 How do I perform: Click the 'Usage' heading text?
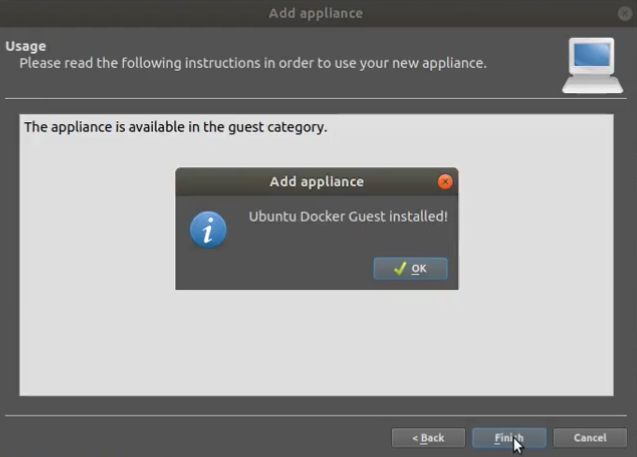point(26,46)
